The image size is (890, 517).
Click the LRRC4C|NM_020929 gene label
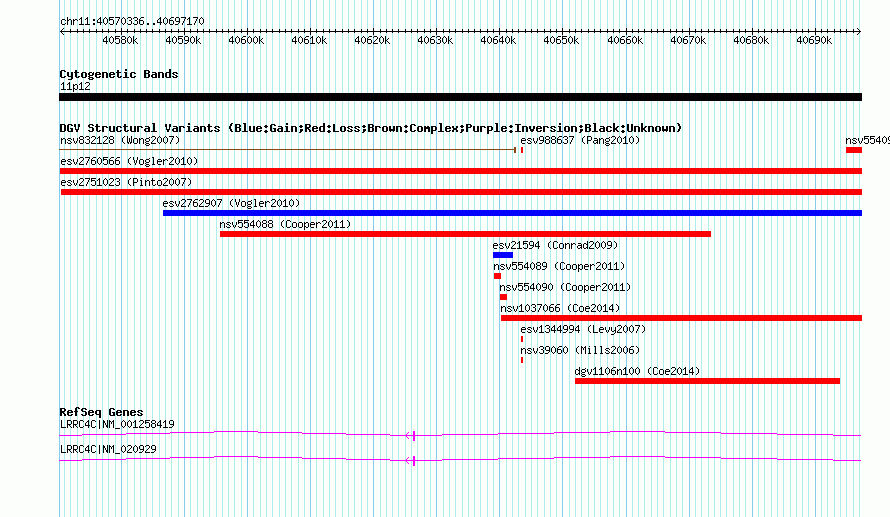108,449
